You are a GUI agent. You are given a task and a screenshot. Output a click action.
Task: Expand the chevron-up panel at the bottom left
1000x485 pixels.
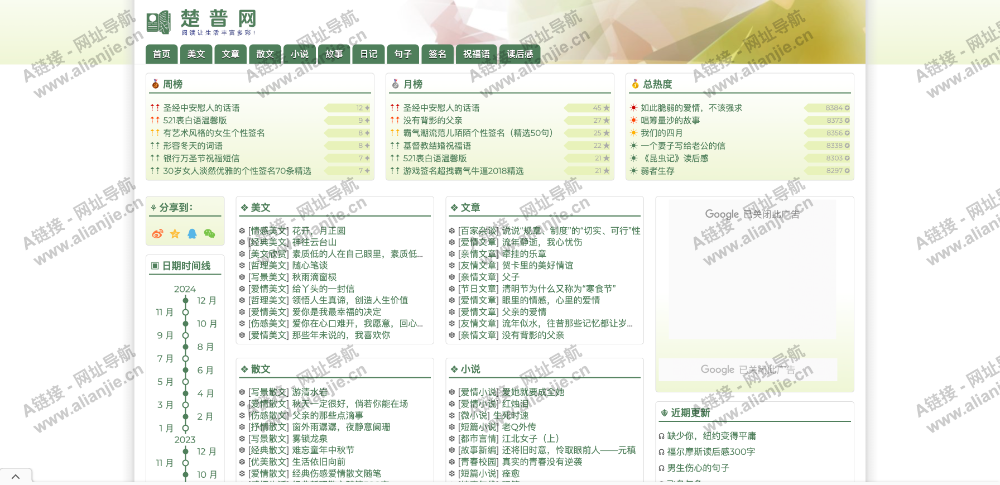pos(15,477)
